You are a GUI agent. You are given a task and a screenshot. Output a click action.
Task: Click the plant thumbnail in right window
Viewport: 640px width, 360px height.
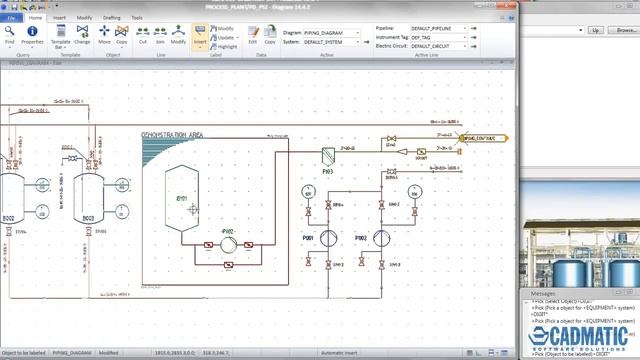click(x=580, y=234)
